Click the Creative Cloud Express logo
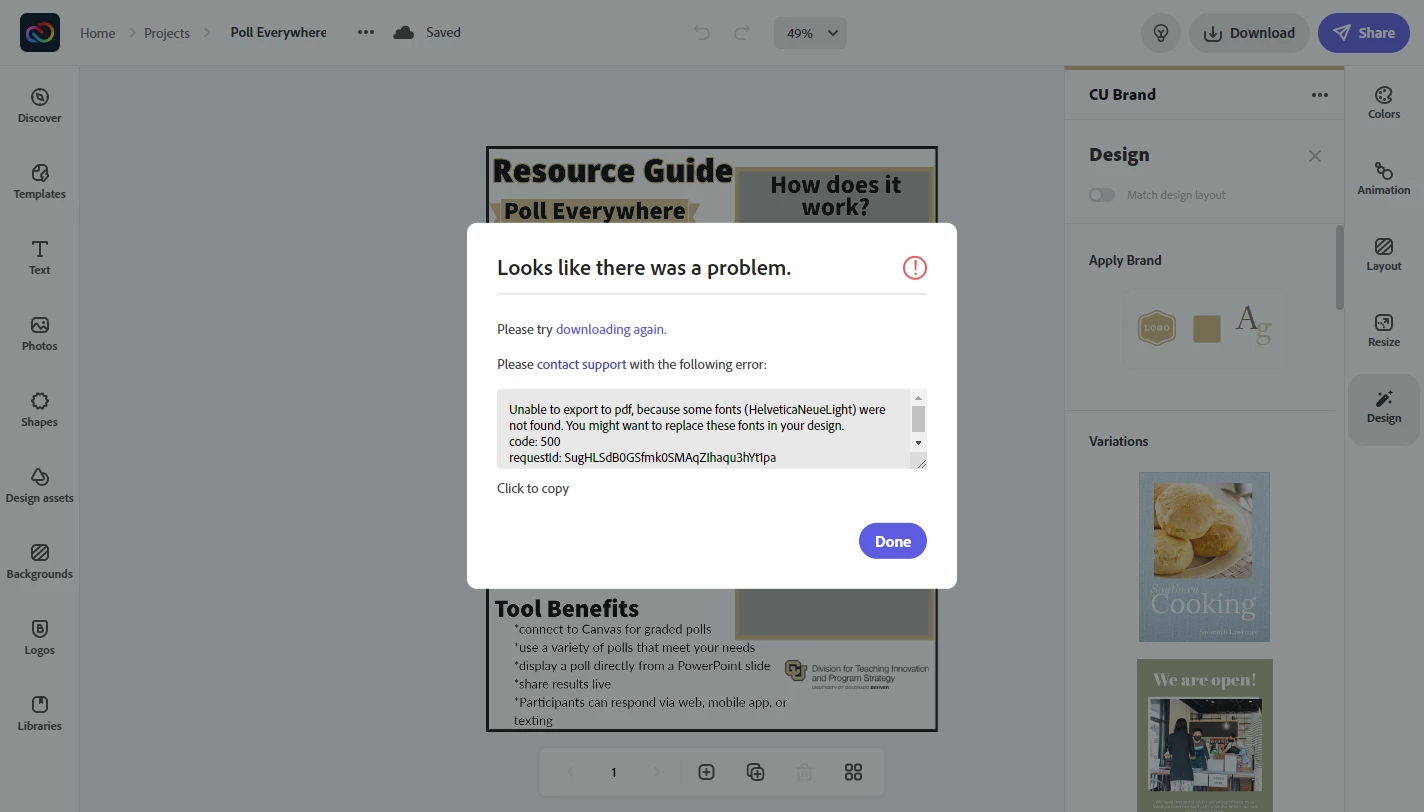The width and height of the screenshot is (1424, 812). (40, 33)
